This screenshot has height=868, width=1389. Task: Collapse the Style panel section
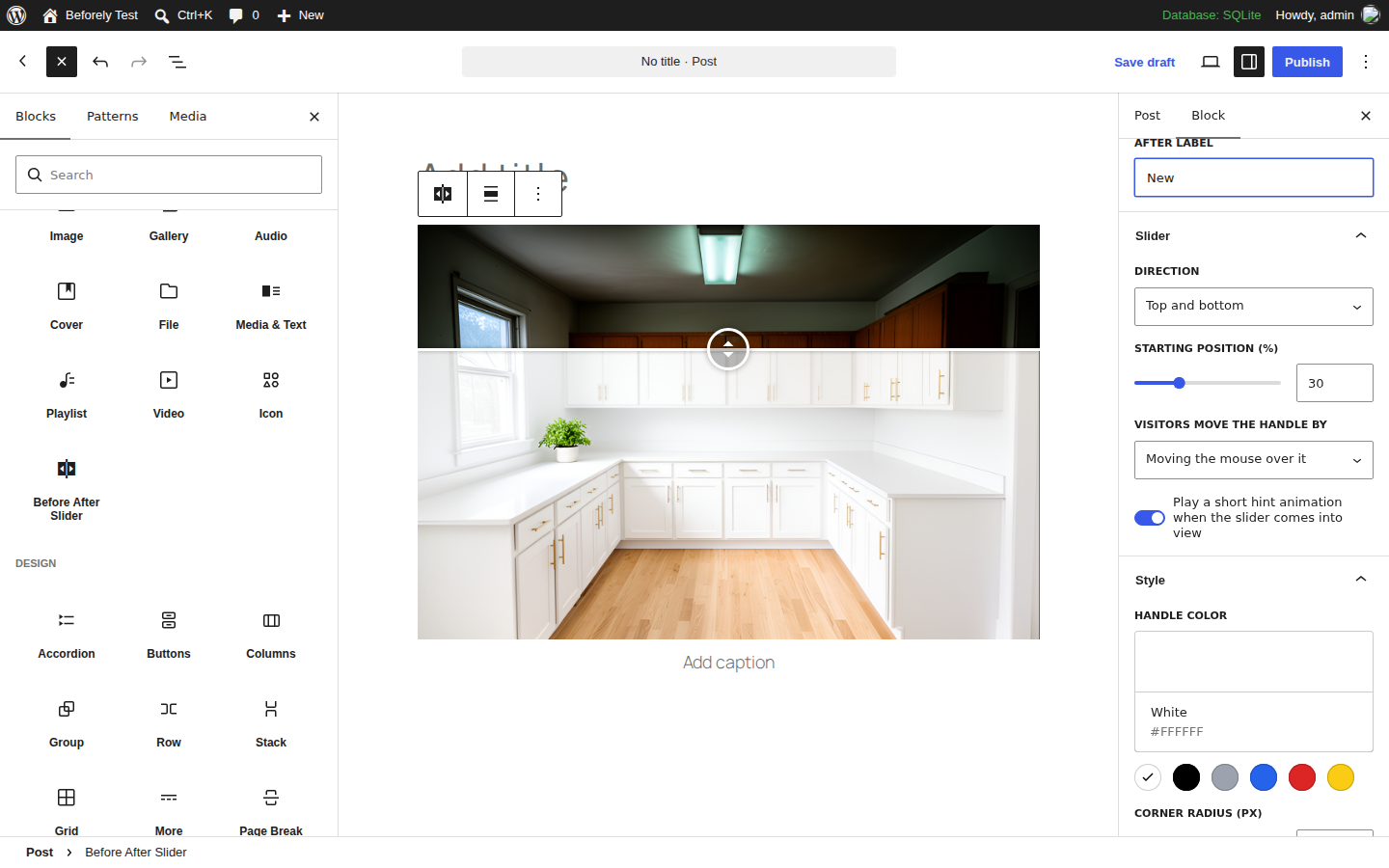coord(1254,580)
